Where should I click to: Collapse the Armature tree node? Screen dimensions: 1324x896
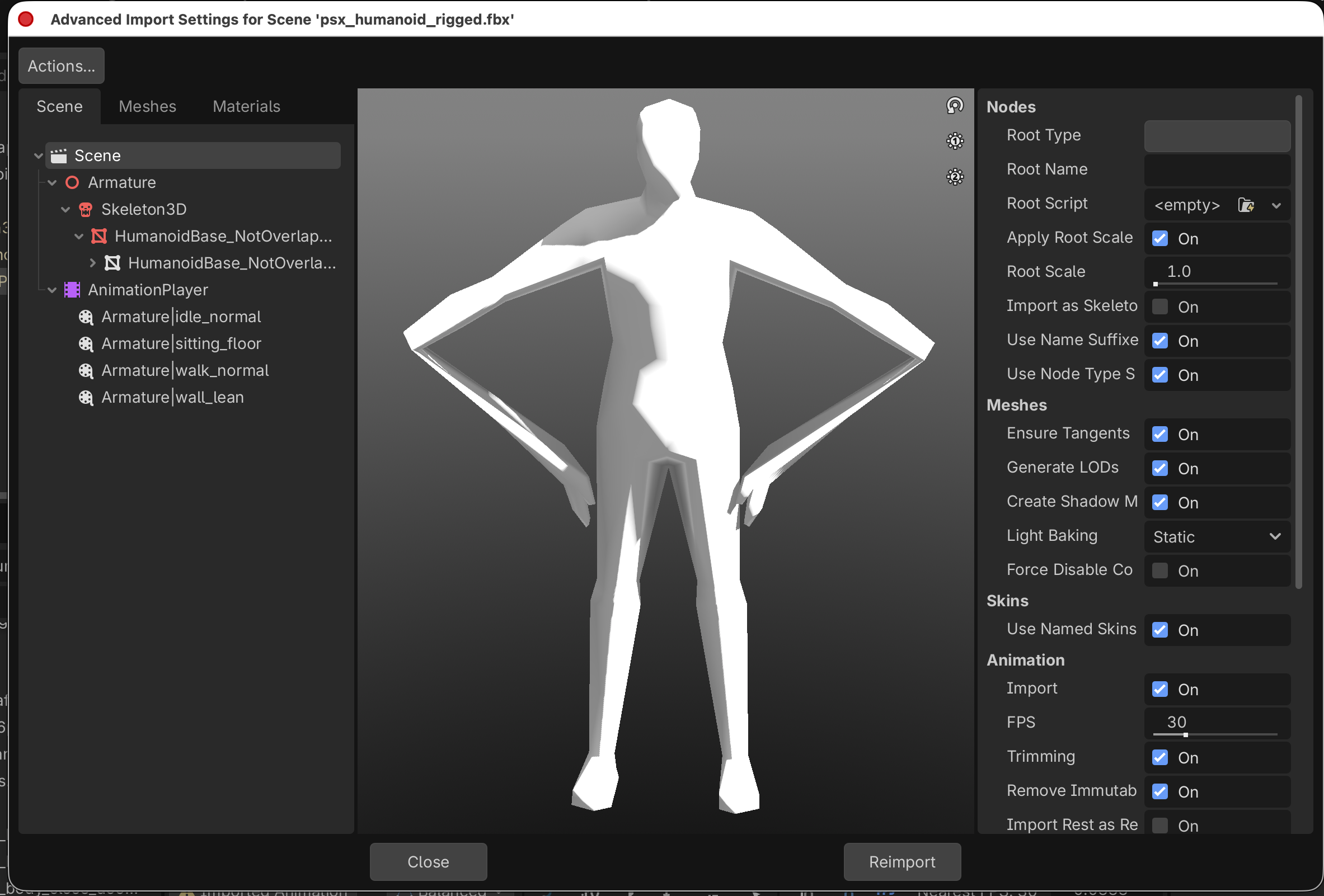point(52,182)
